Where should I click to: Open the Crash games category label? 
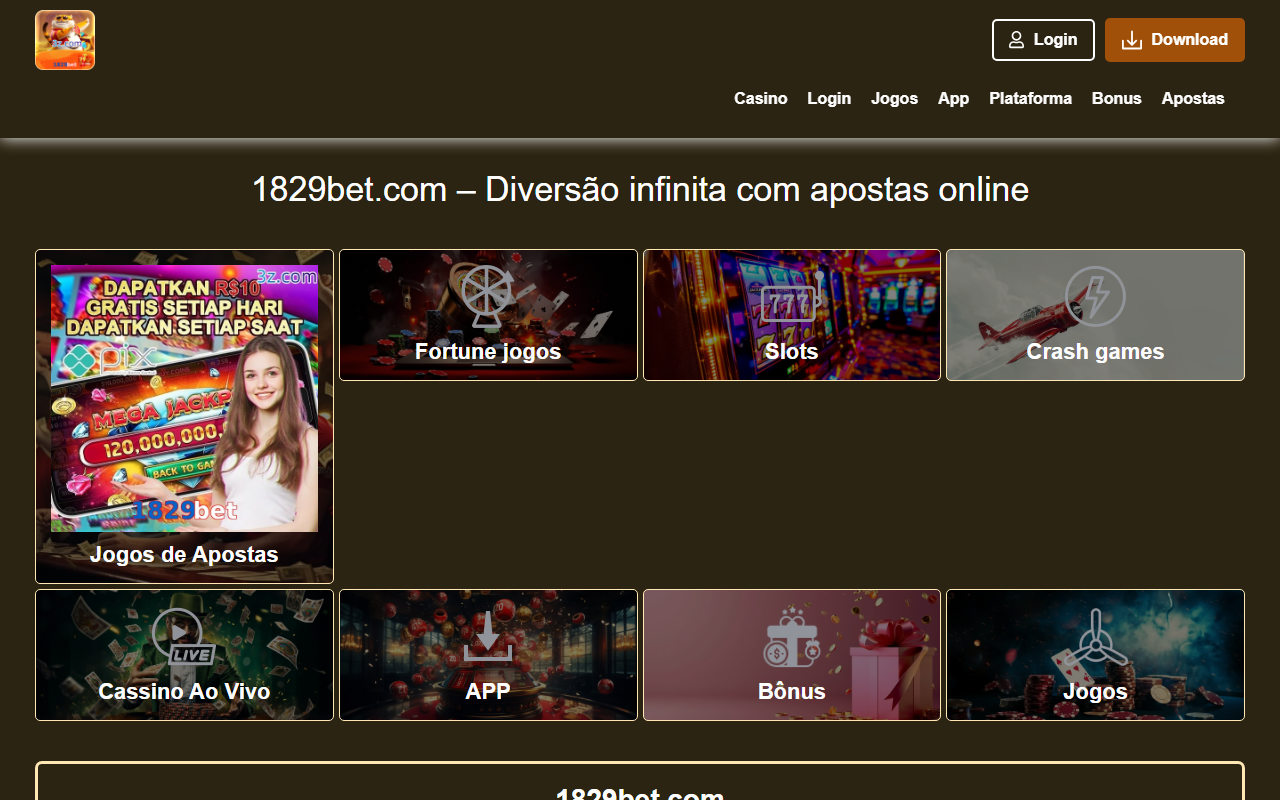click(1095, 352)
